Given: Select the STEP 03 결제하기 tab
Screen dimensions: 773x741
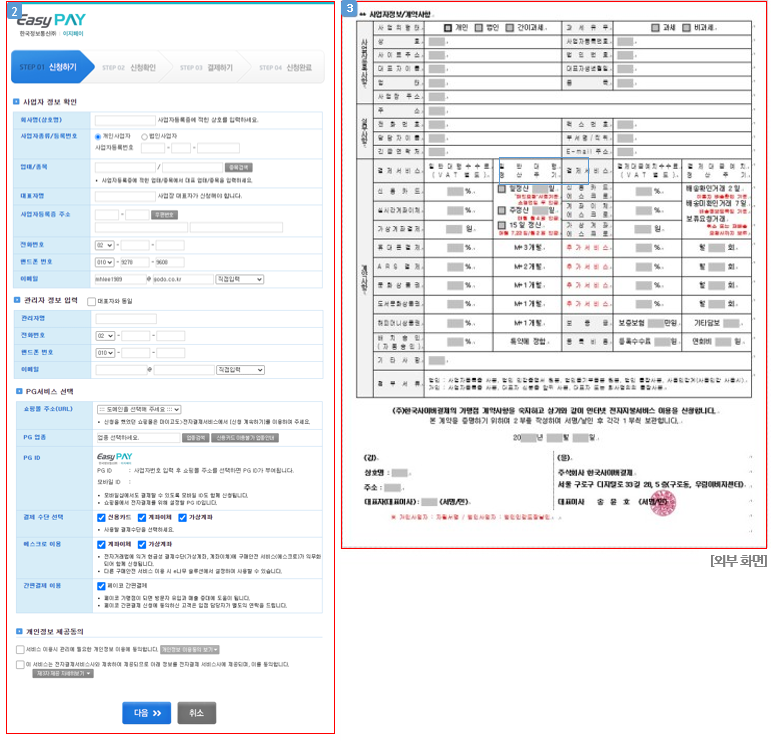Looking at the screenshot, I should [206, 68].
